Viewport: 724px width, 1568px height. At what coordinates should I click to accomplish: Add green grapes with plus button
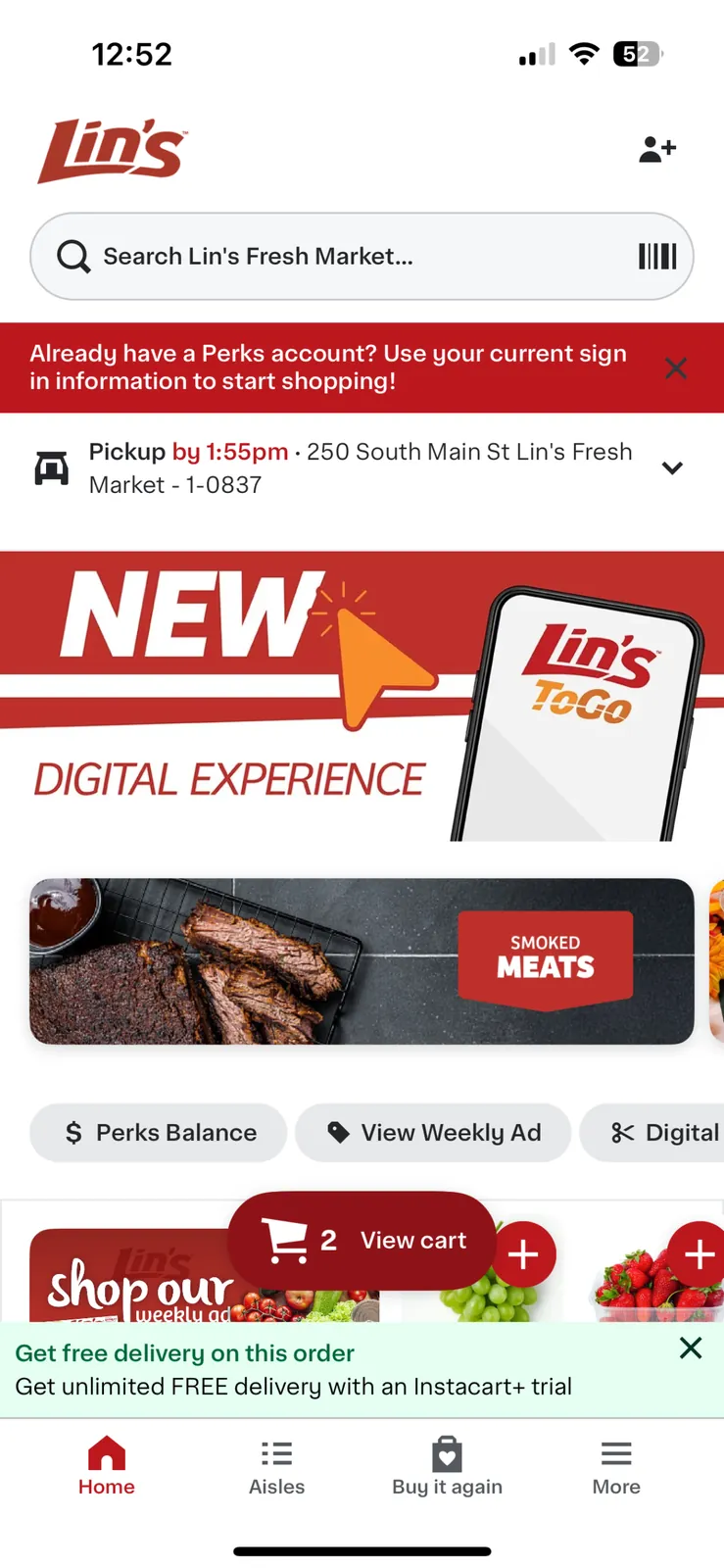(523, 1254)
